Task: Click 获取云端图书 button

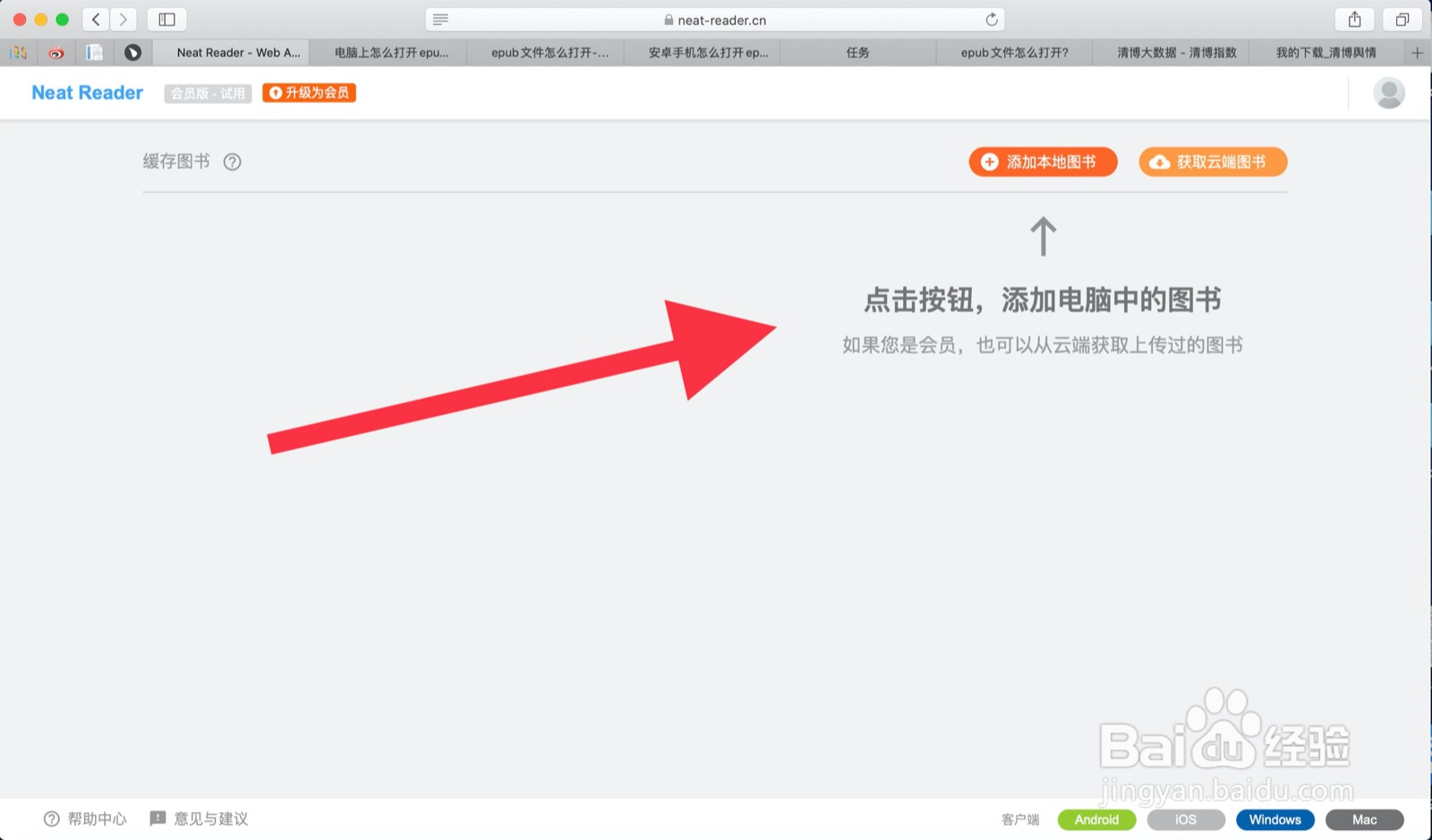Action: pyautogui.click(x=1213, y=162)
